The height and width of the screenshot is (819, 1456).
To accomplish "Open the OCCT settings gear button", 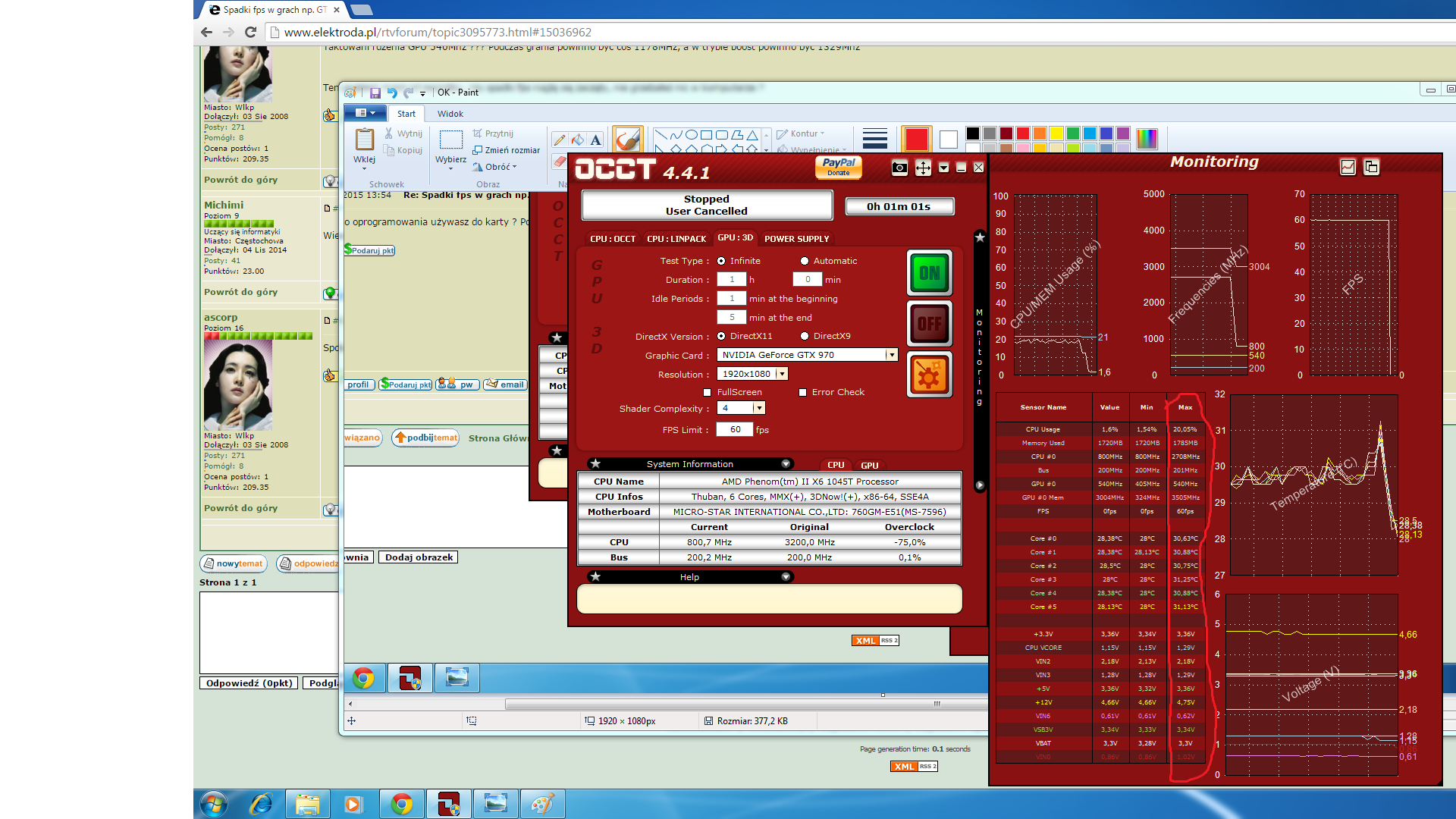I will pos(930,375).
